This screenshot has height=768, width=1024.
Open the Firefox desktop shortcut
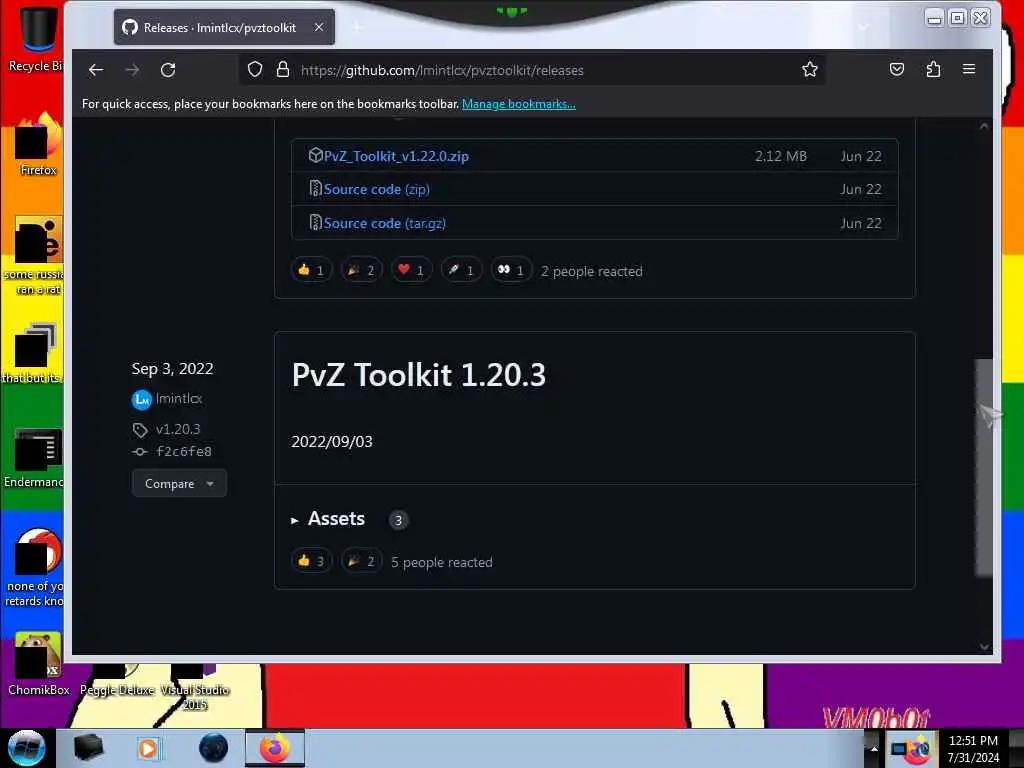coord(38,144)
